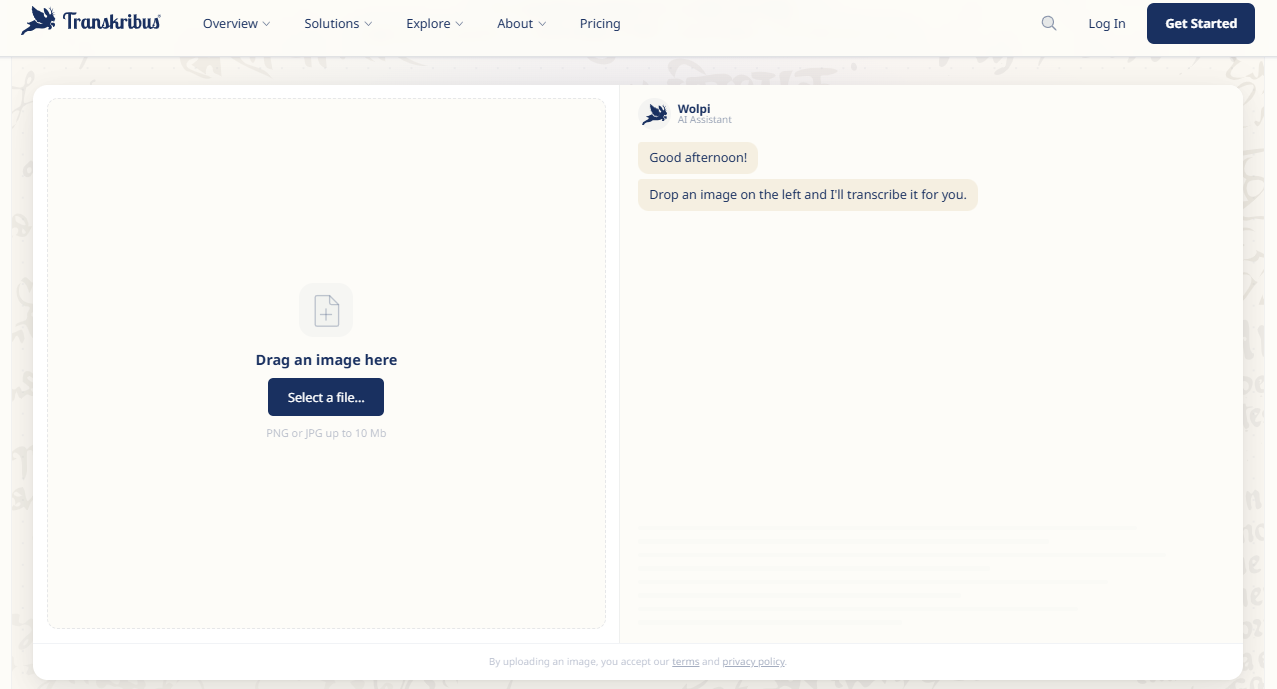Click the 'AI Assistant' subtitle text
Viewport: 1277px width, 689px height.
(x=704, y=120)
